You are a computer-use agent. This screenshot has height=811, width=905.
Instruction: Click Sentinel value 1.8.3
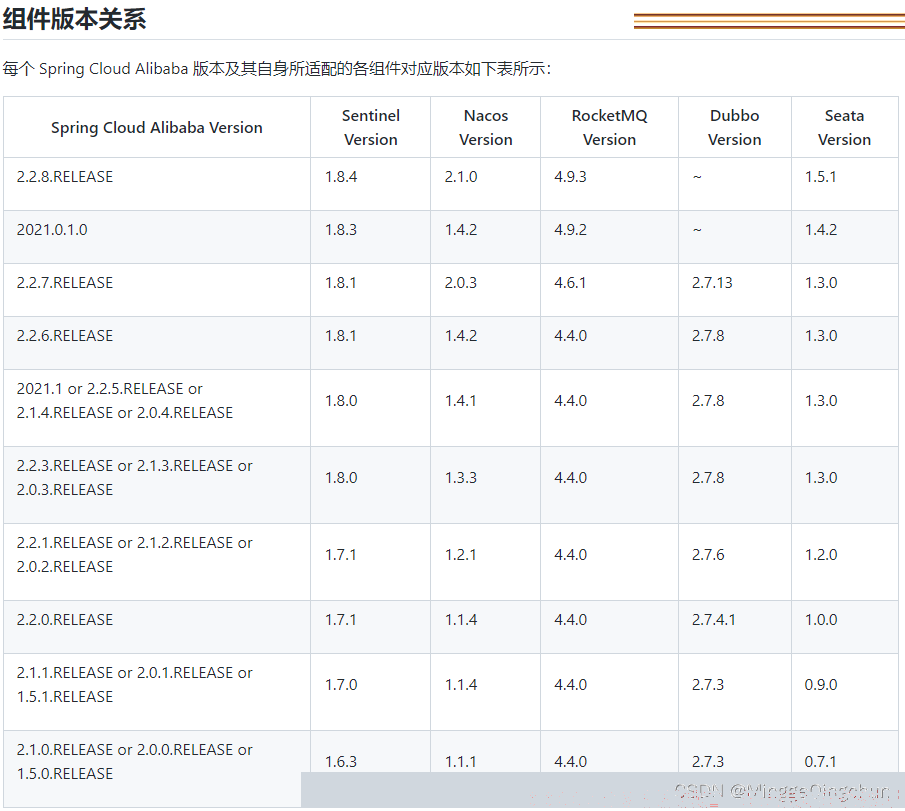341,230
